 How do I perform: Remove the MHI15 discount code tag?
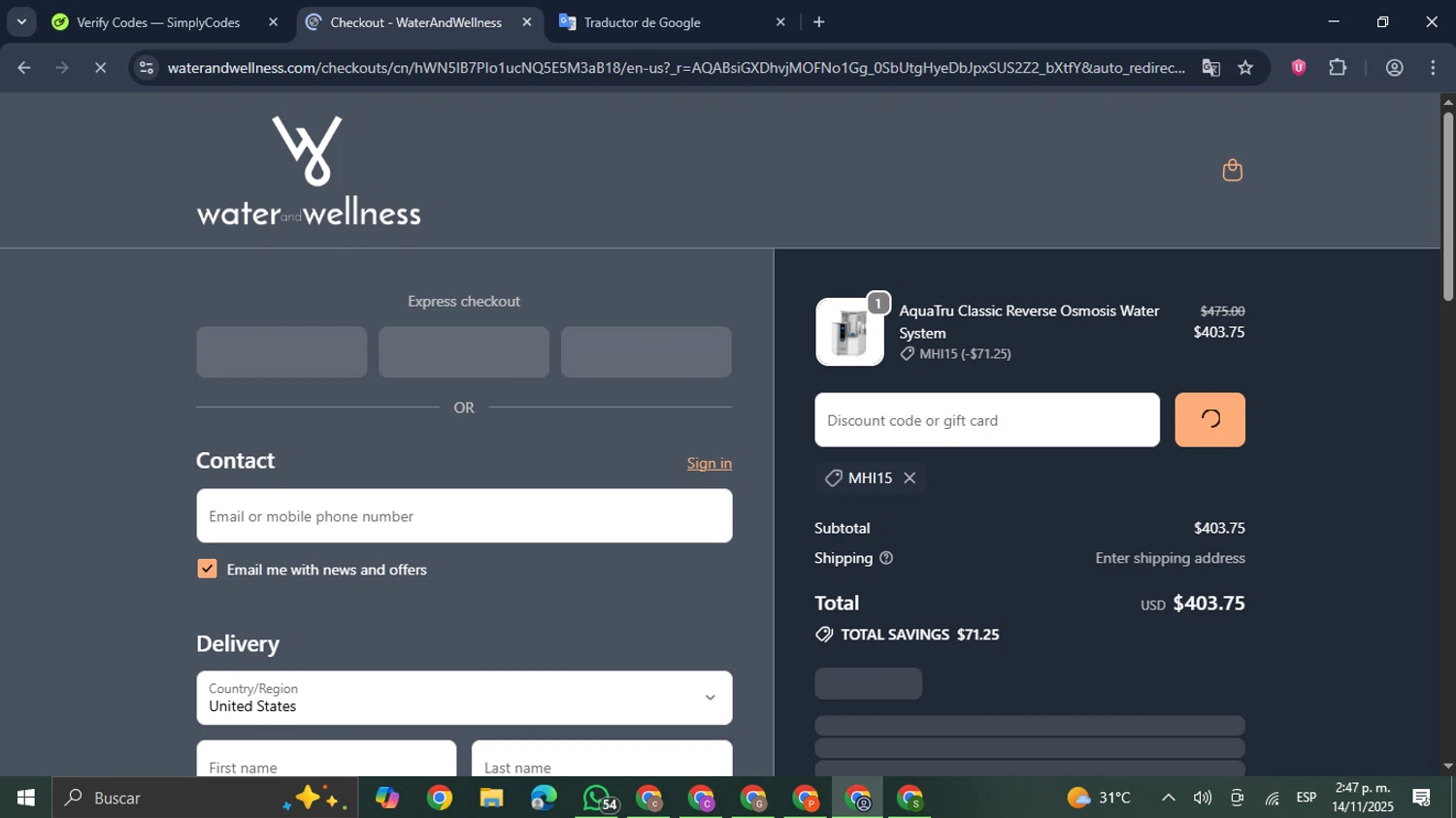click(910, 477)
